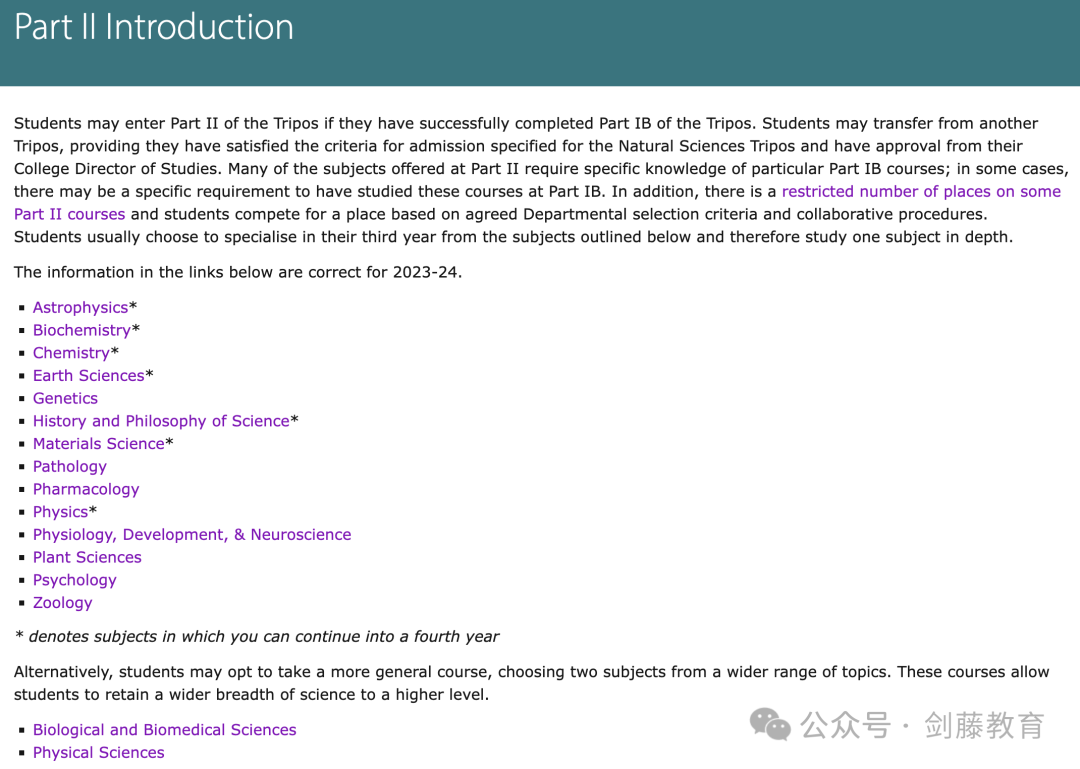Select the Earth Sciences link

coord(89,376)
